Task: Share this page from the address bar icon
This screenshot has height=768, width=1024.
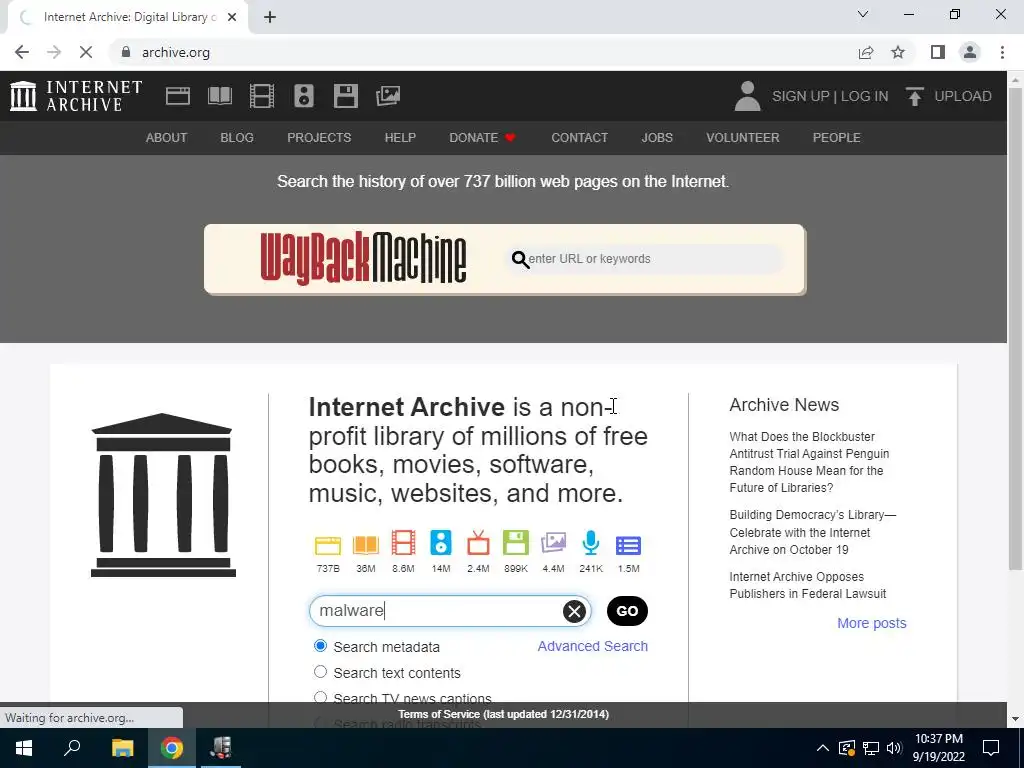Action: 866,52
